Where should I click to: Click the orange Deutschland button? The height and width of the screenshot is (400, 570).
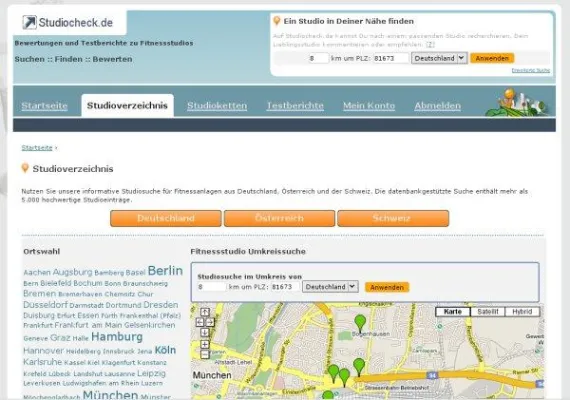coord(166,218)
